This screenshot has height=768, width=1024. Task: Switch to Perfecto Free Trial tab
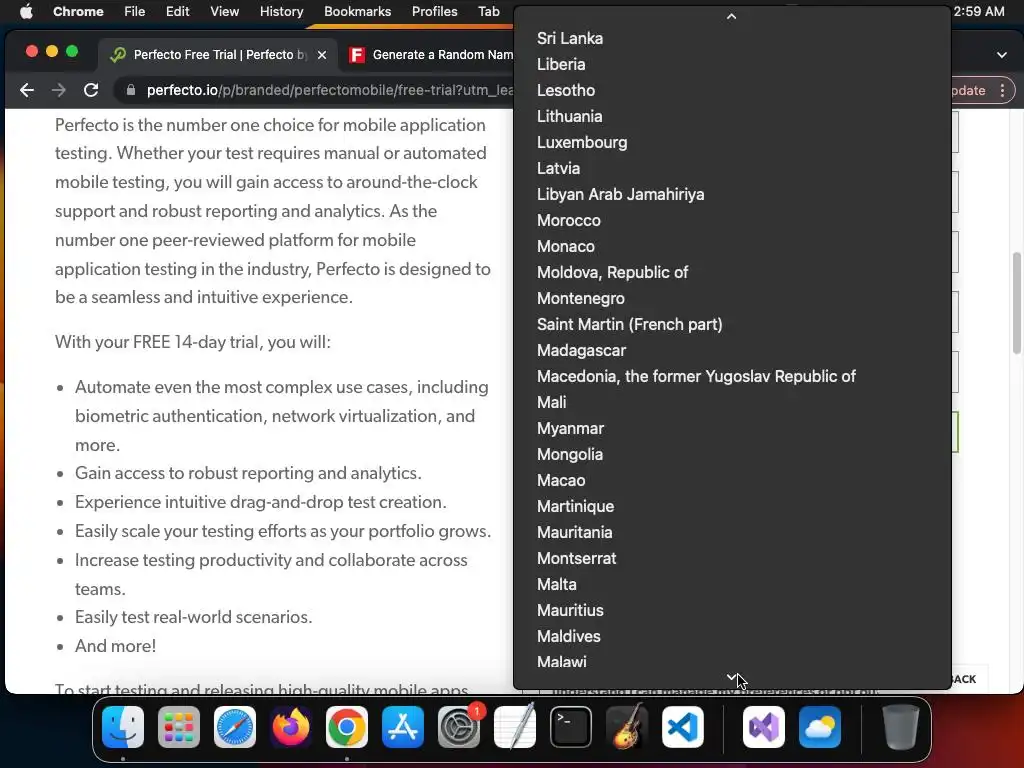[x=217, y=55]
